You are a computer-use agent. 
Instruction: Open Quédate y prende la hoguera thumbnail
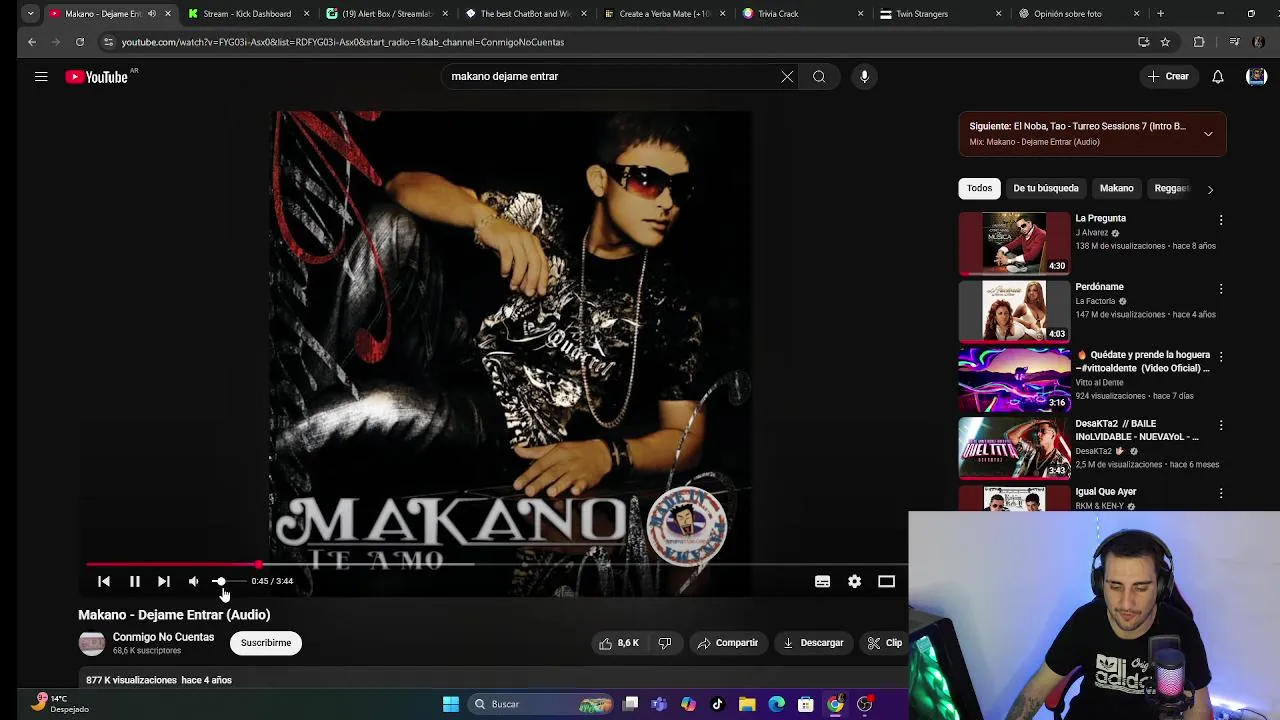point(1015,379)
